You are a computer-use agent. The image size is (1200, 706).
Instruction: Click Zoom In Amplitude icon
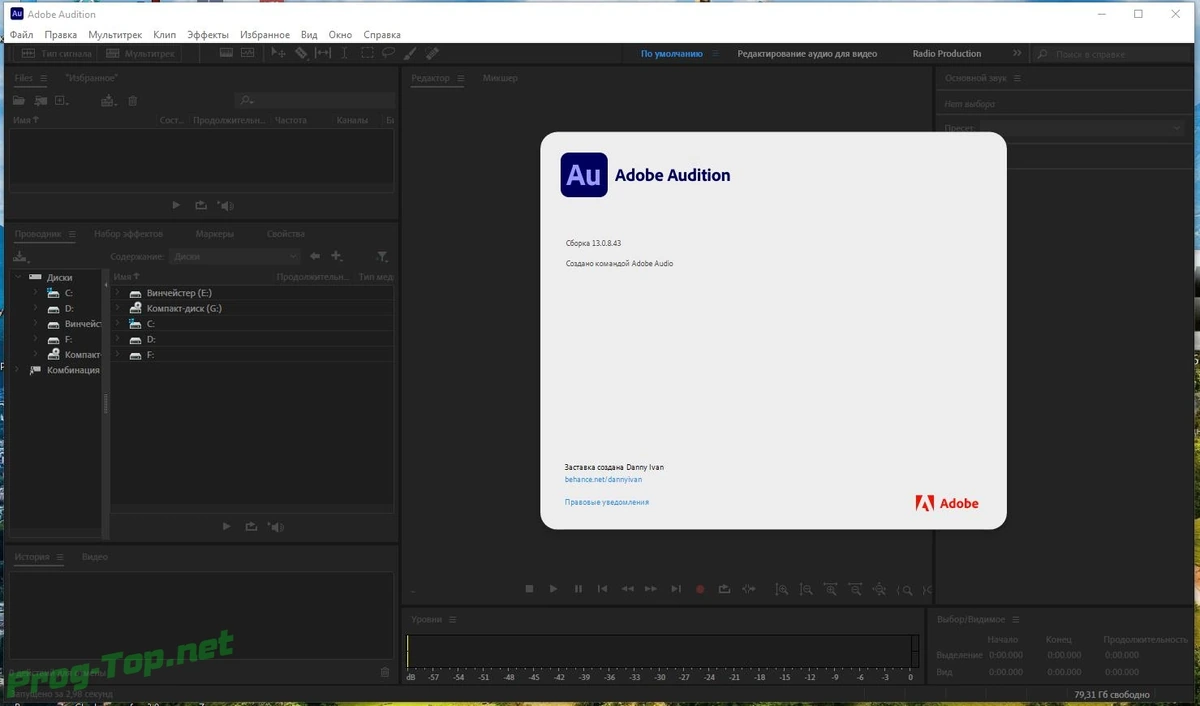(x=781, y=590)
